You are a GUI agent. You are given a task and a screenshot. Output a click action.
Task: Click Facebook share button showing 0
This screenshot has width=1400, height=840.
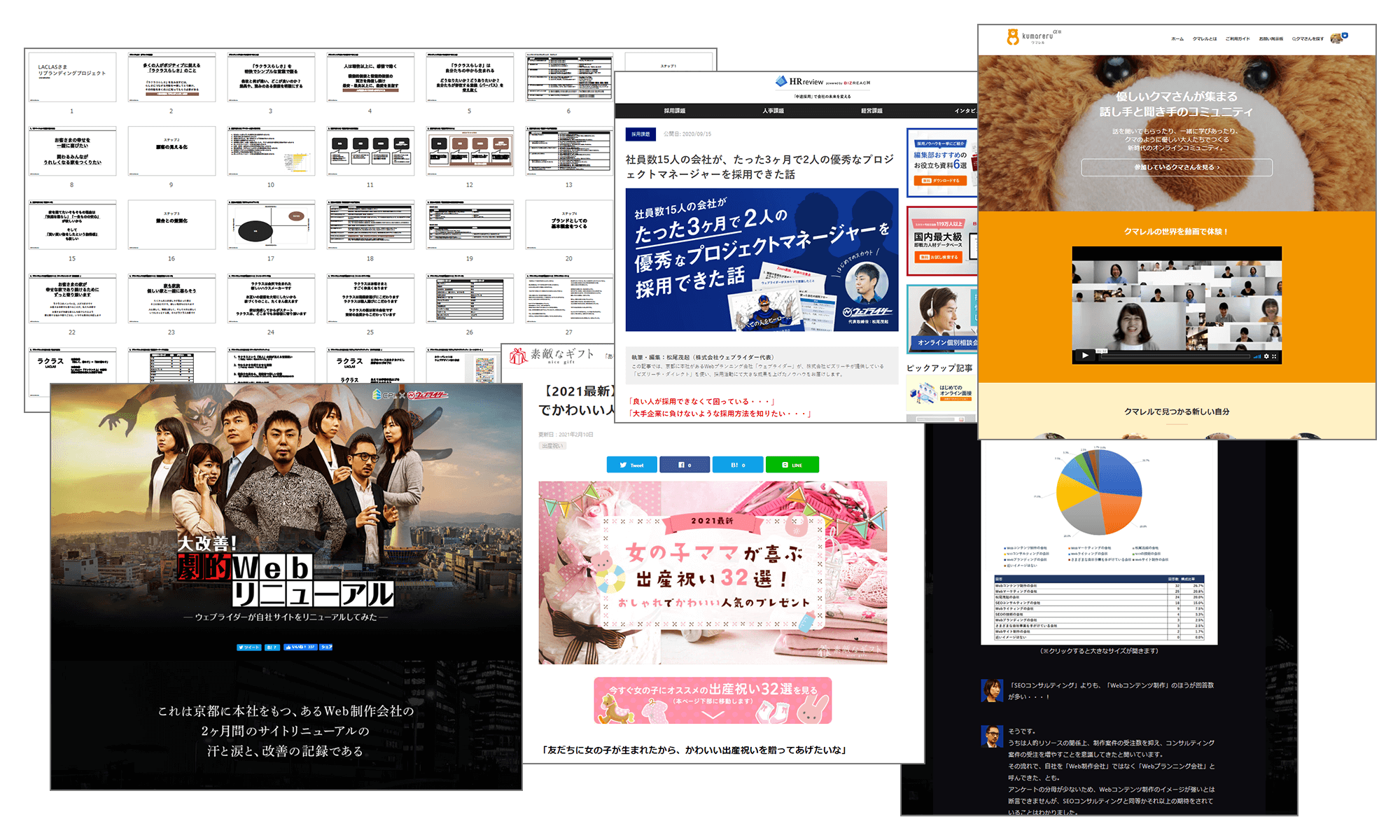pyautogui.click(x=685, y=465)
